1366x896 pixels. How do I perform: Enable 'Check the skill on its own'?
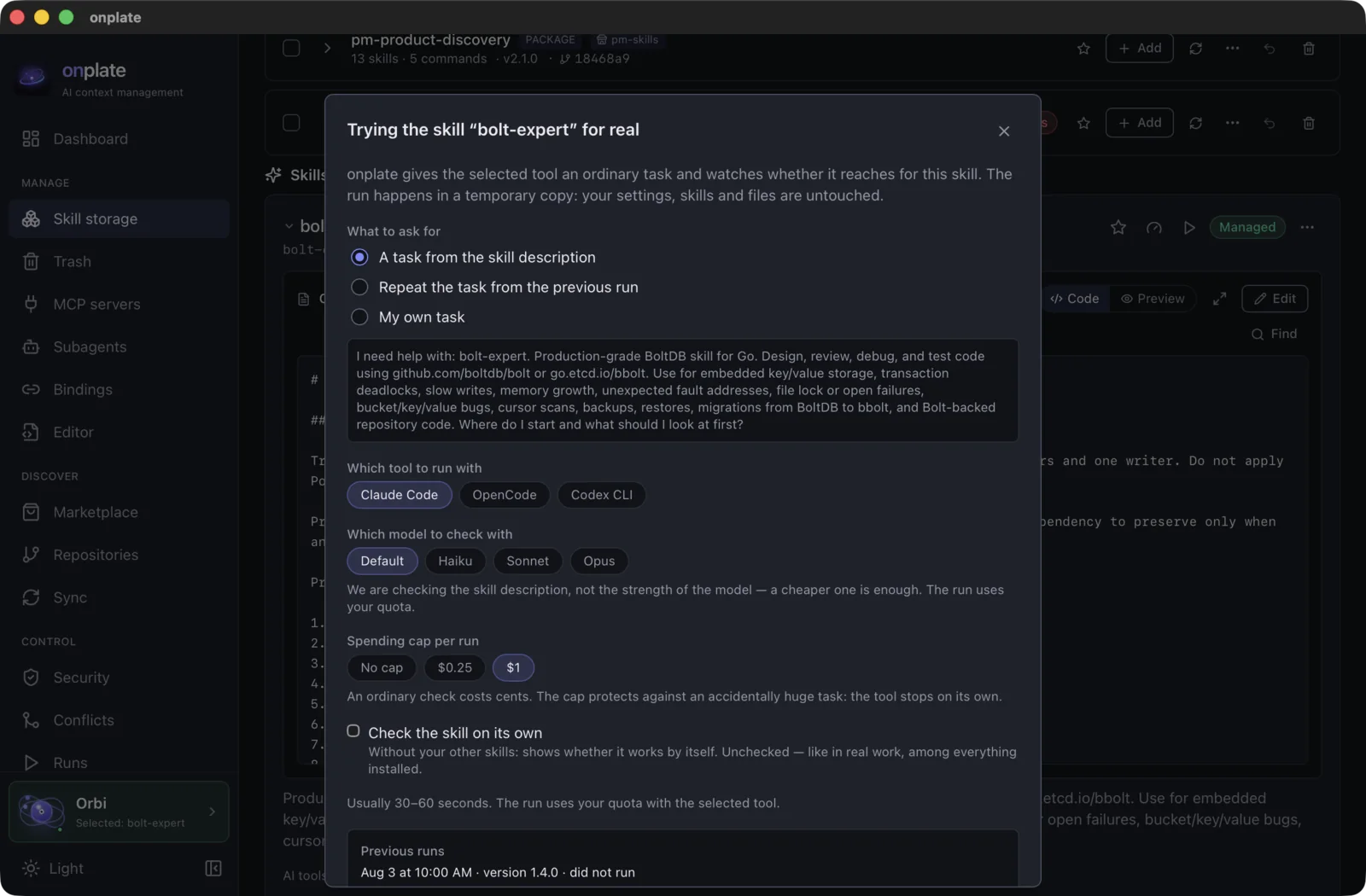(x=353, y=731)
